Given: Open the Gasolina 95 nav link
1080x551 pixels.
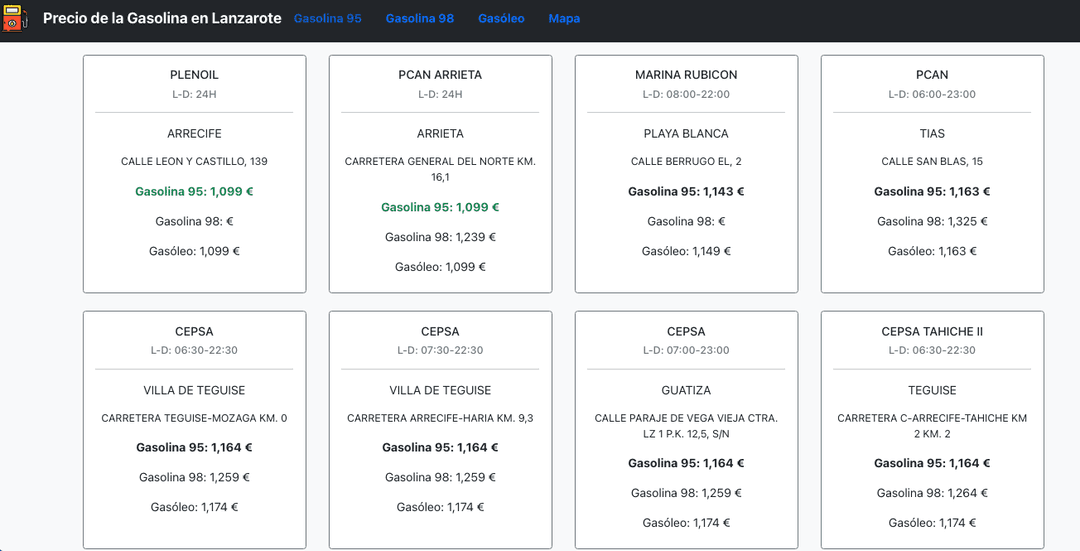Looking at the screenshot, I should pos(327,19).
